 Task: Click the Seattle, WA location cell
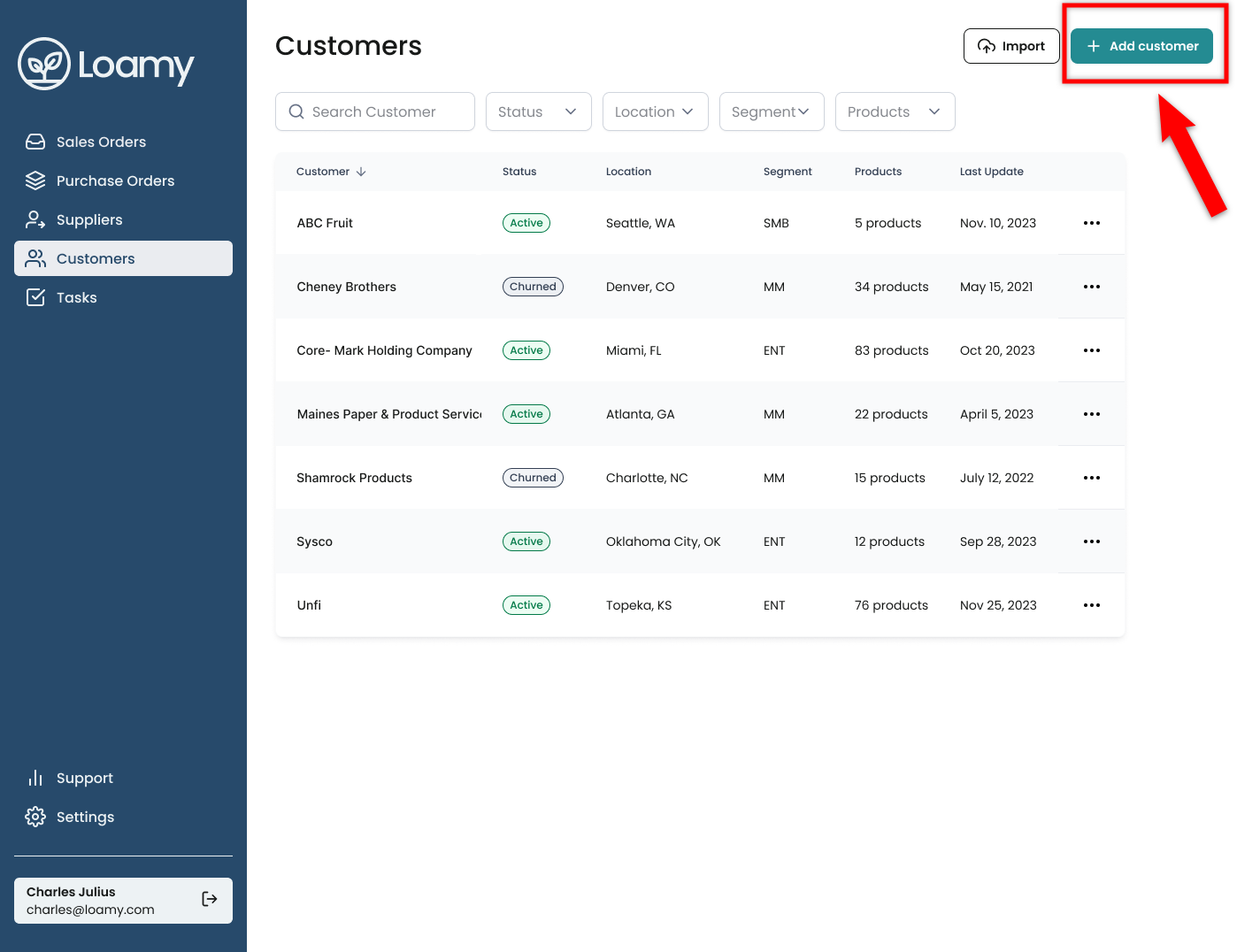click(x=641, y=223)
